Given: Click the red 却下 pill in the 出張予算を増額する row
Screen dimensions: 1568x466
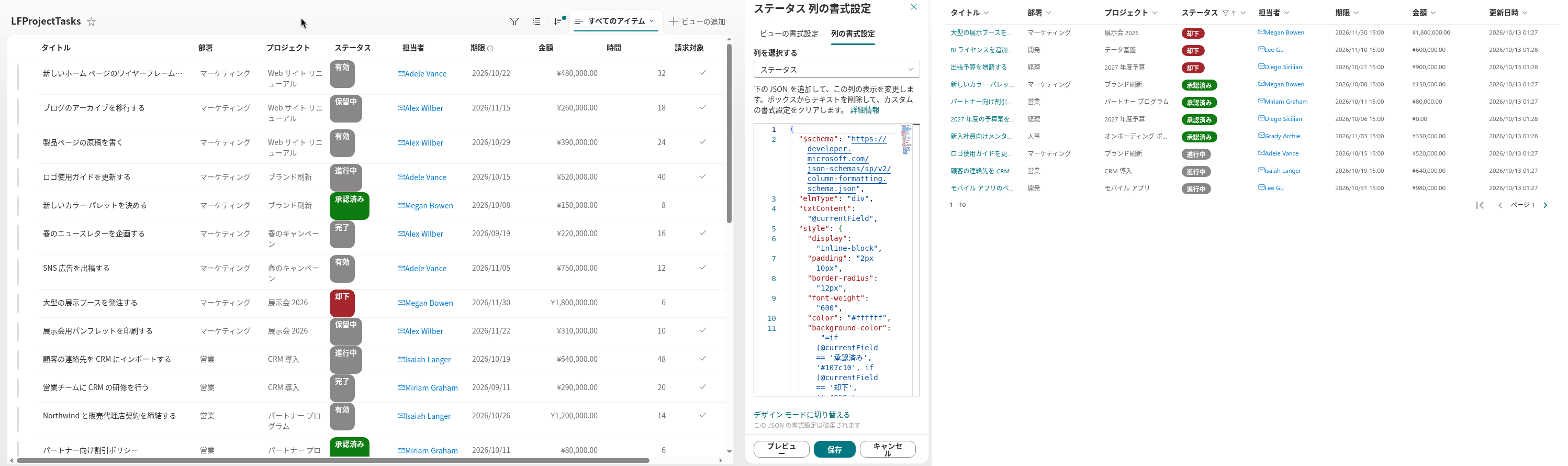Looking at the screenshot, I should pos(1193,68).
